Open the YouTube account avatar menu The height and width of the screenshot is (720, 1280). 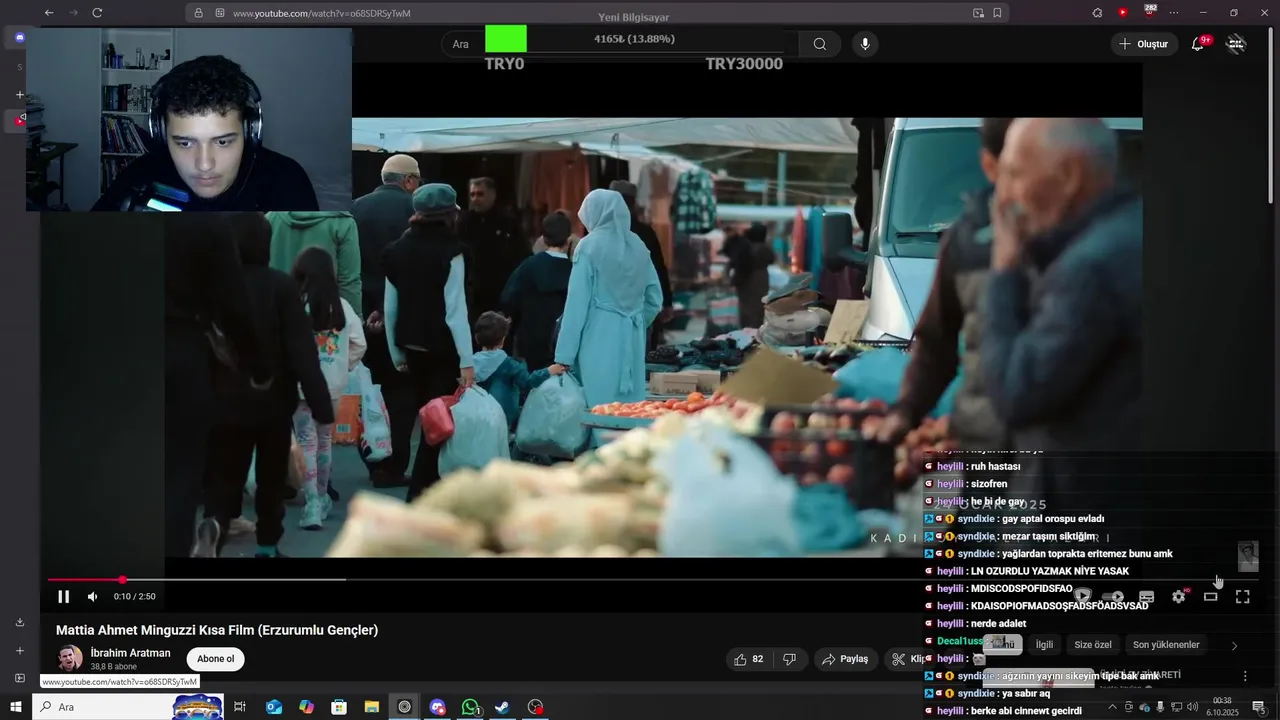pos(1236,44)
